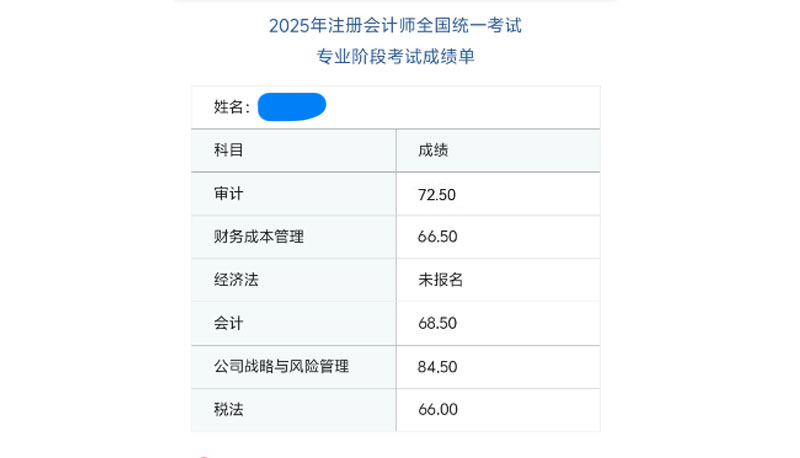Select the 专业阶段考试成绩单 subtitle
This screenshot has height=458, width=800.
395,57
